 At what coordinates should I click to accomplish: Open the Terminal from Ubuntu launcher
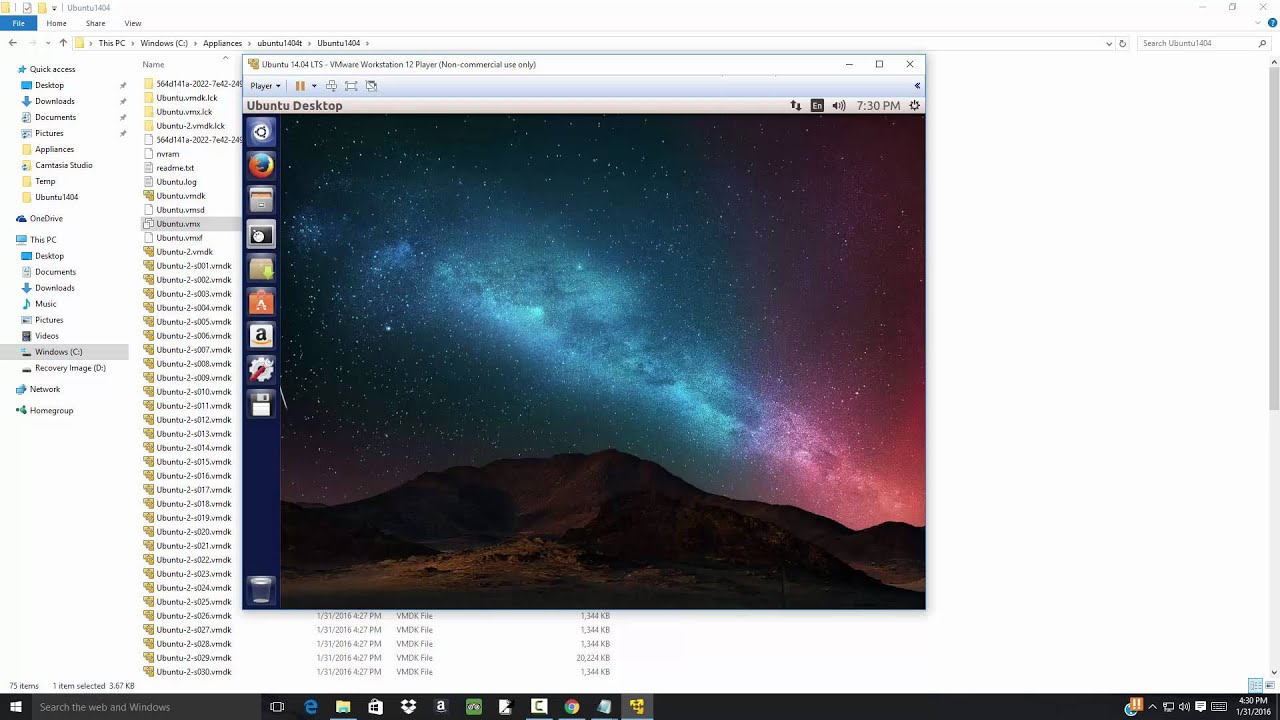(x=261, y=235)
